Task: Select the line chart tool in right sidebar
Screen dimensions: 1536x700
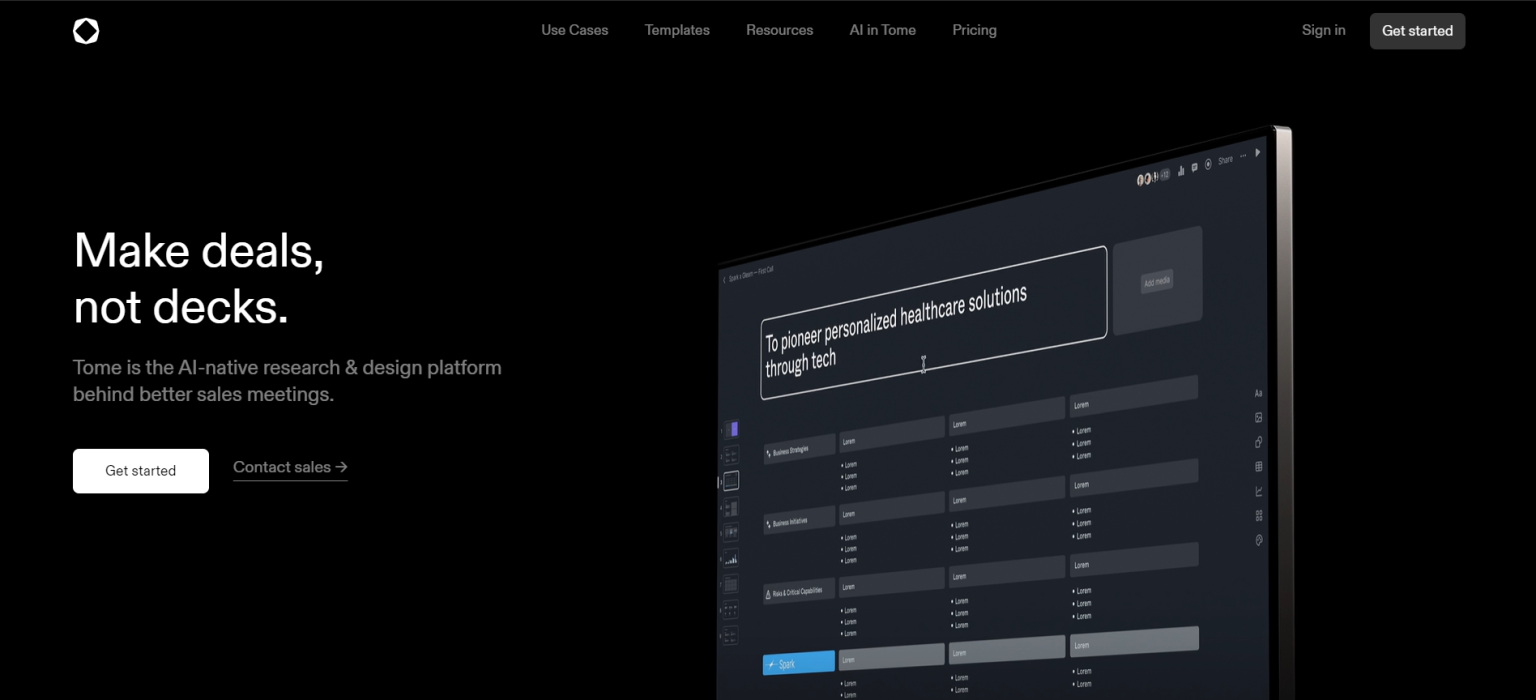Action: (x=1259, y=491)
